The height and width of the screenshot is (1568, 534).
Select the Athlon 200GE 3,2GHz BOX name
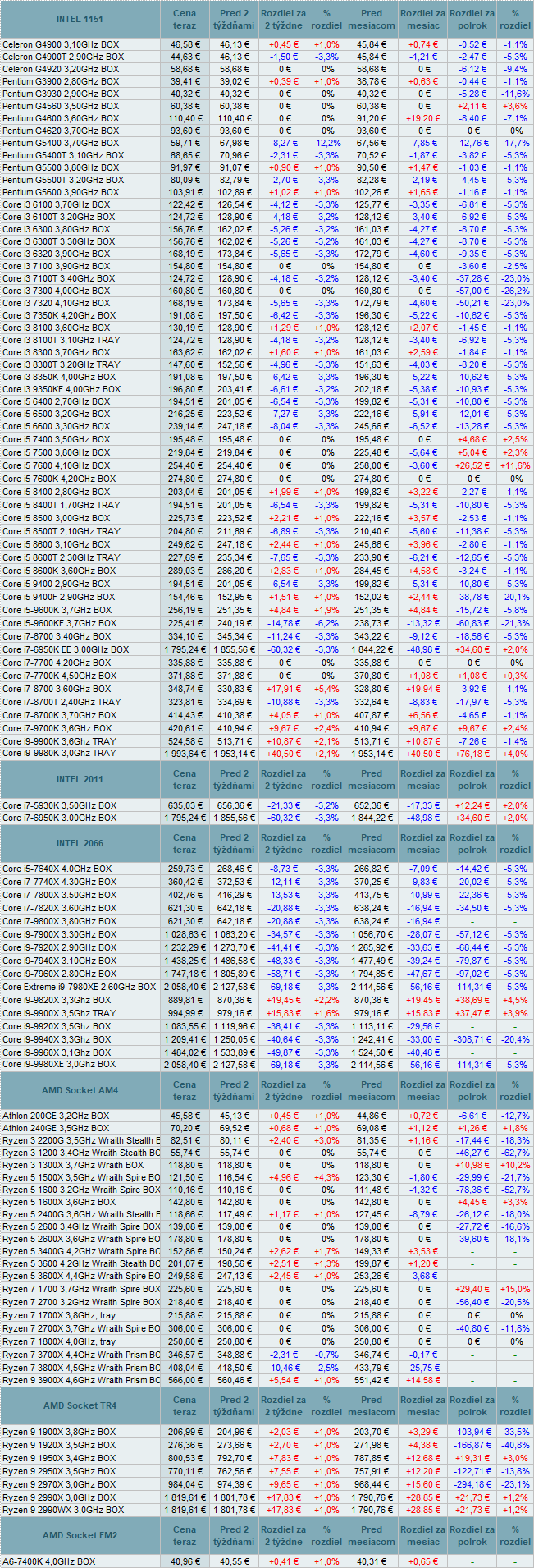coord(56,1116)
